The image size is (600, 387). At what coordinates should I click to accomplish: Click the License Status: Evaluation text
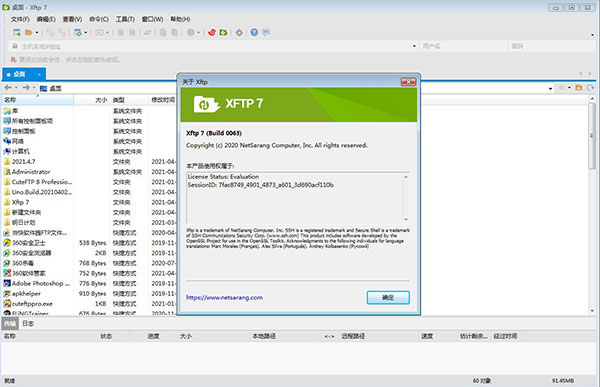pyautogui.click(x=223, y=176)
